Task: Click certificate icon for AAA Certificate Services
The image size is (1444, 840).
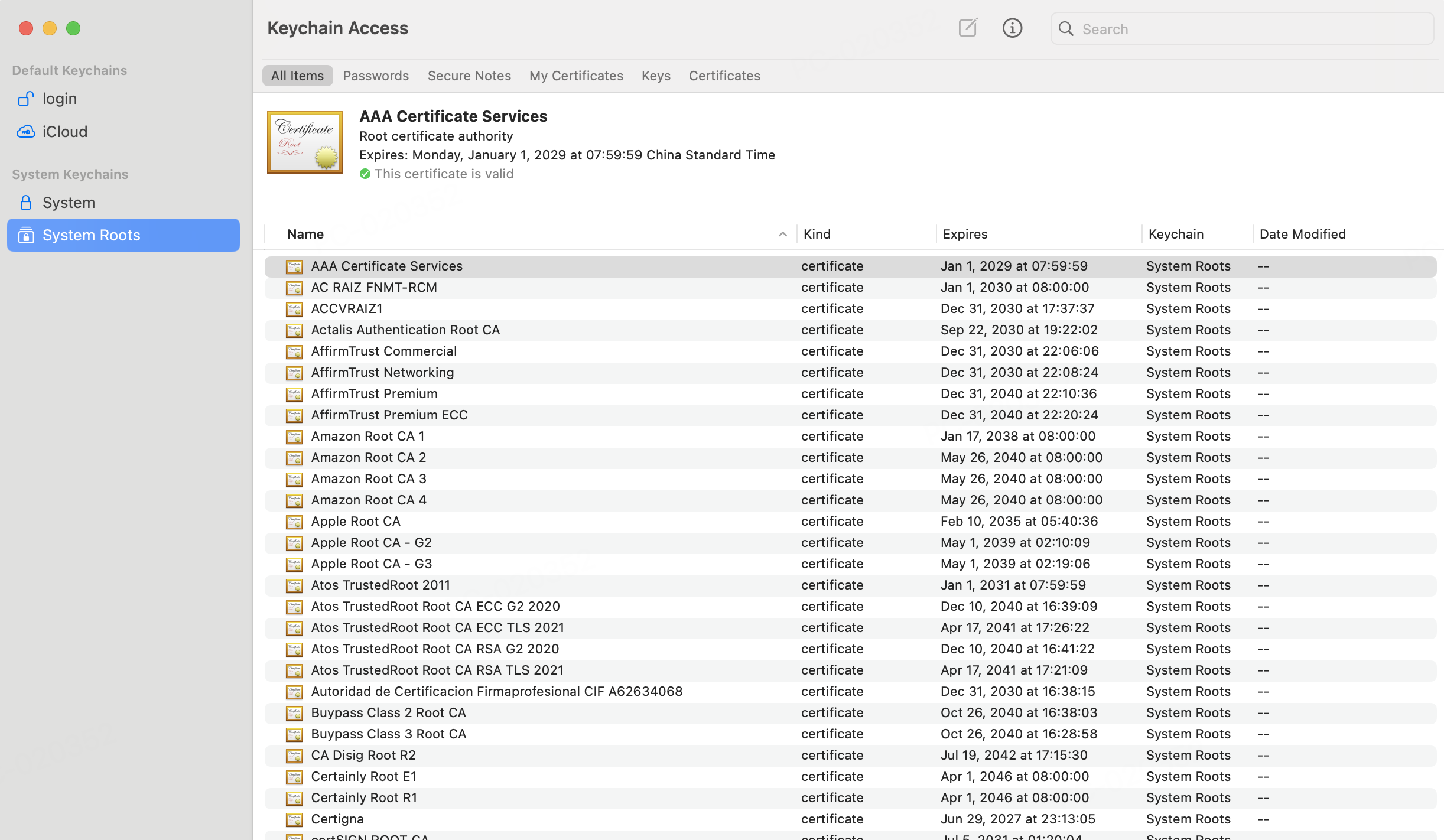Action: pos(294,266)
